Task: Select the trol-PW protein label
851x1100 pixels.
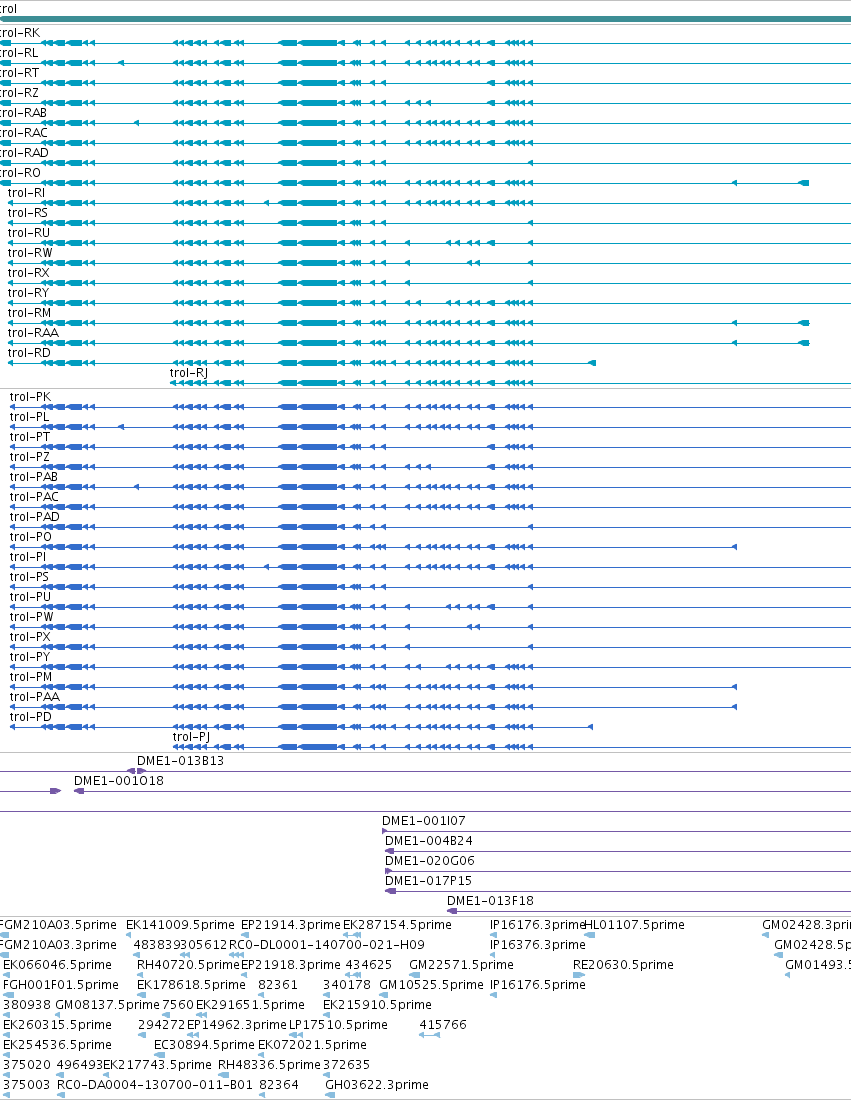Action: (x=32, y=617)
